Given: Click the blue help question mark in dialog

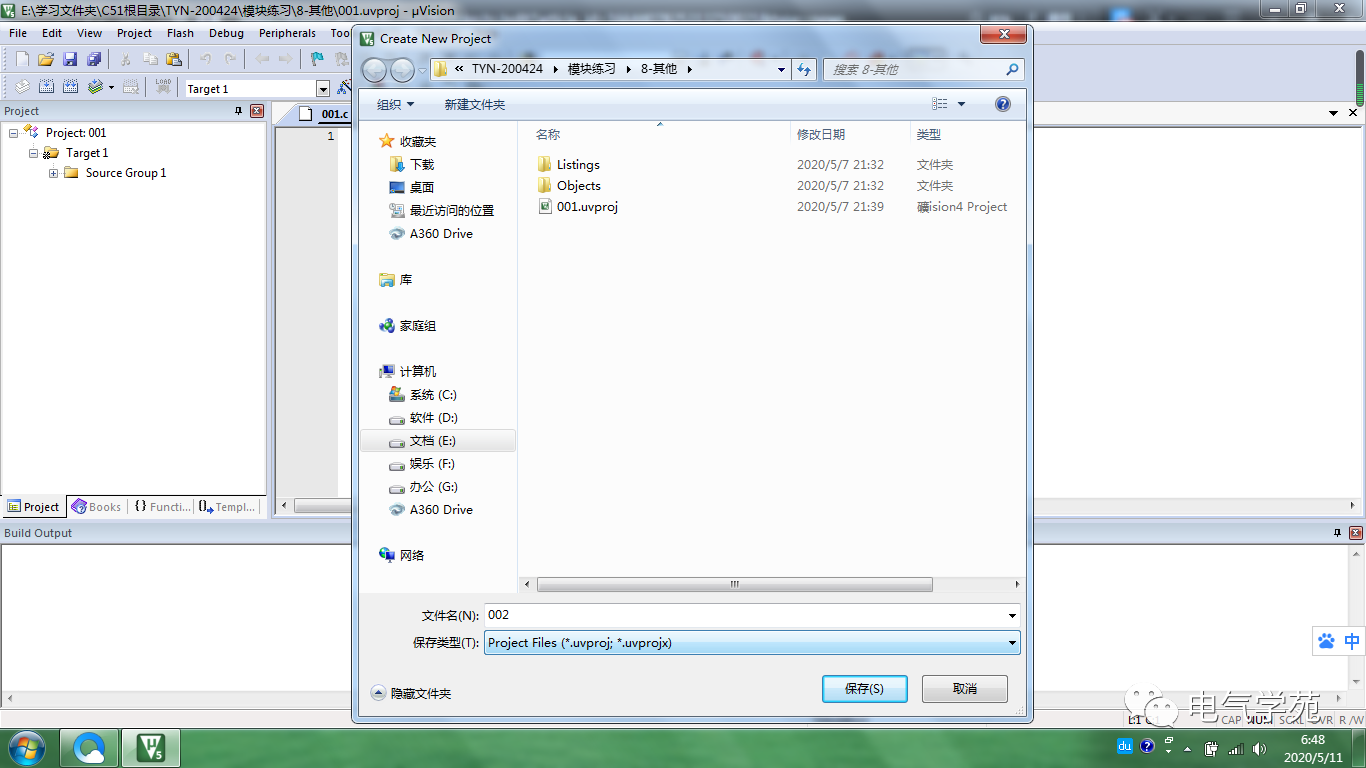Looking at the screenshot, I should tap(1003, 104).
